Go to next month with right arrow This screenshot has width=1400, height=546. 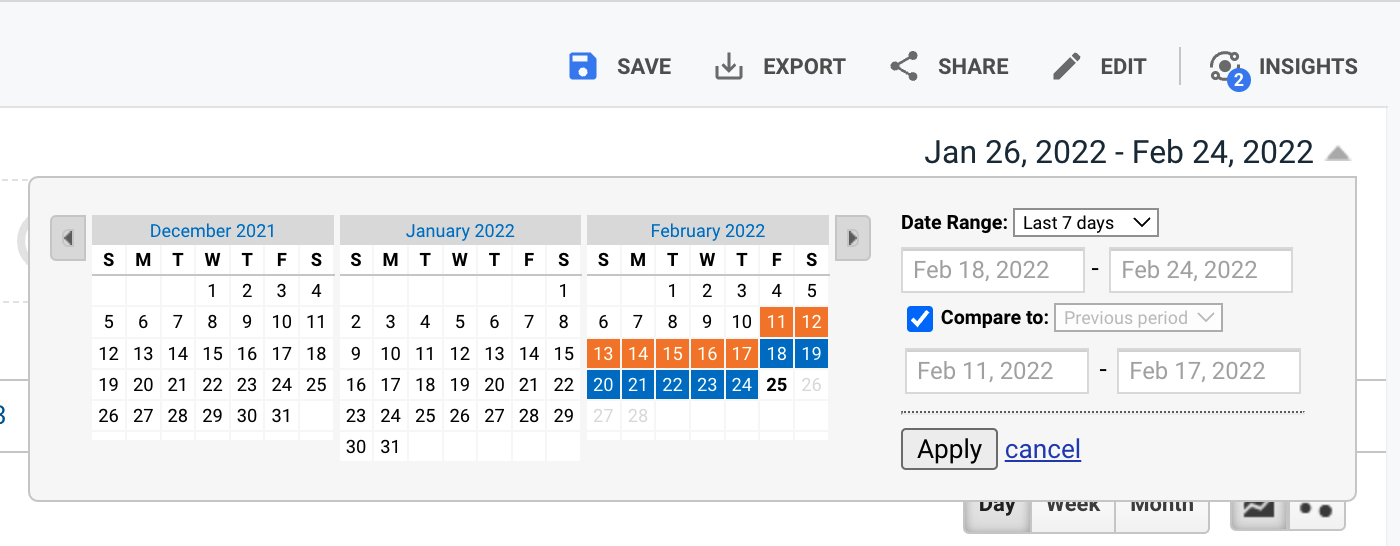[x=853, y=239]
